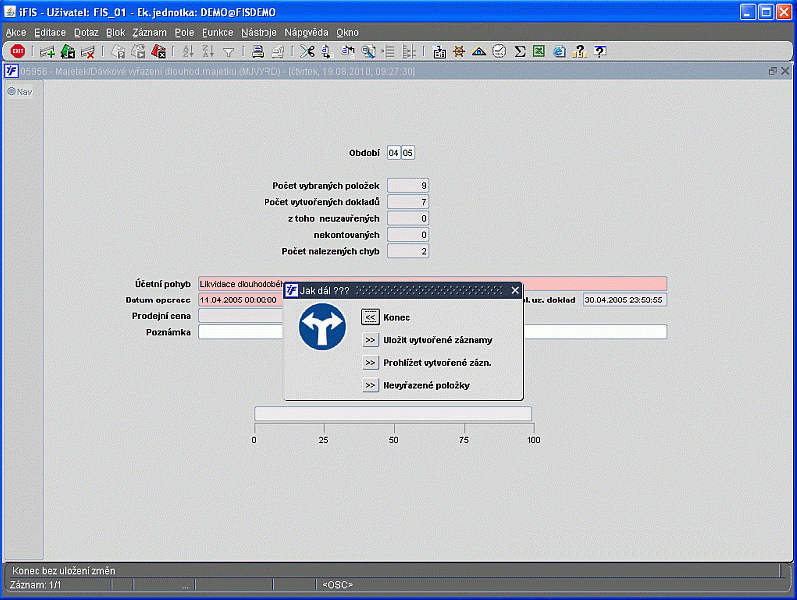Click the clock icon in toolbar
This screenshot has height=600, width=797.
(x=499, y=51)
